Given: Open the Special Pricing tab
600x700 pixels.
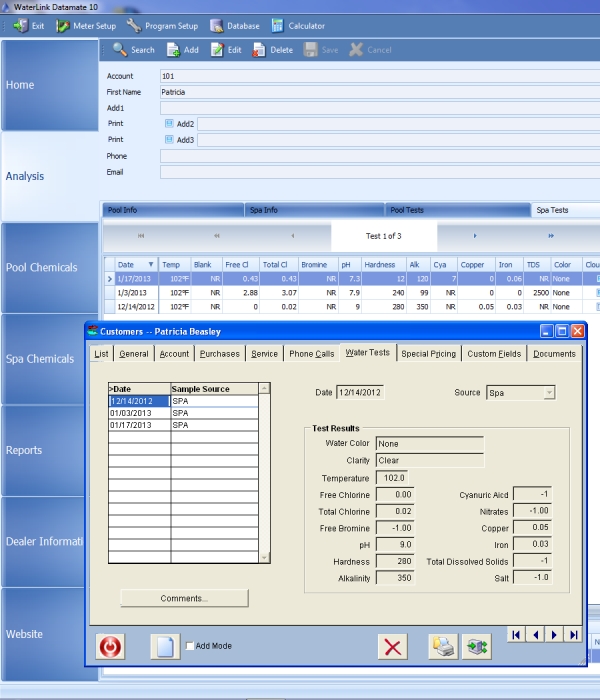Looking at the screenshot, I should click(x=429, y=354).
